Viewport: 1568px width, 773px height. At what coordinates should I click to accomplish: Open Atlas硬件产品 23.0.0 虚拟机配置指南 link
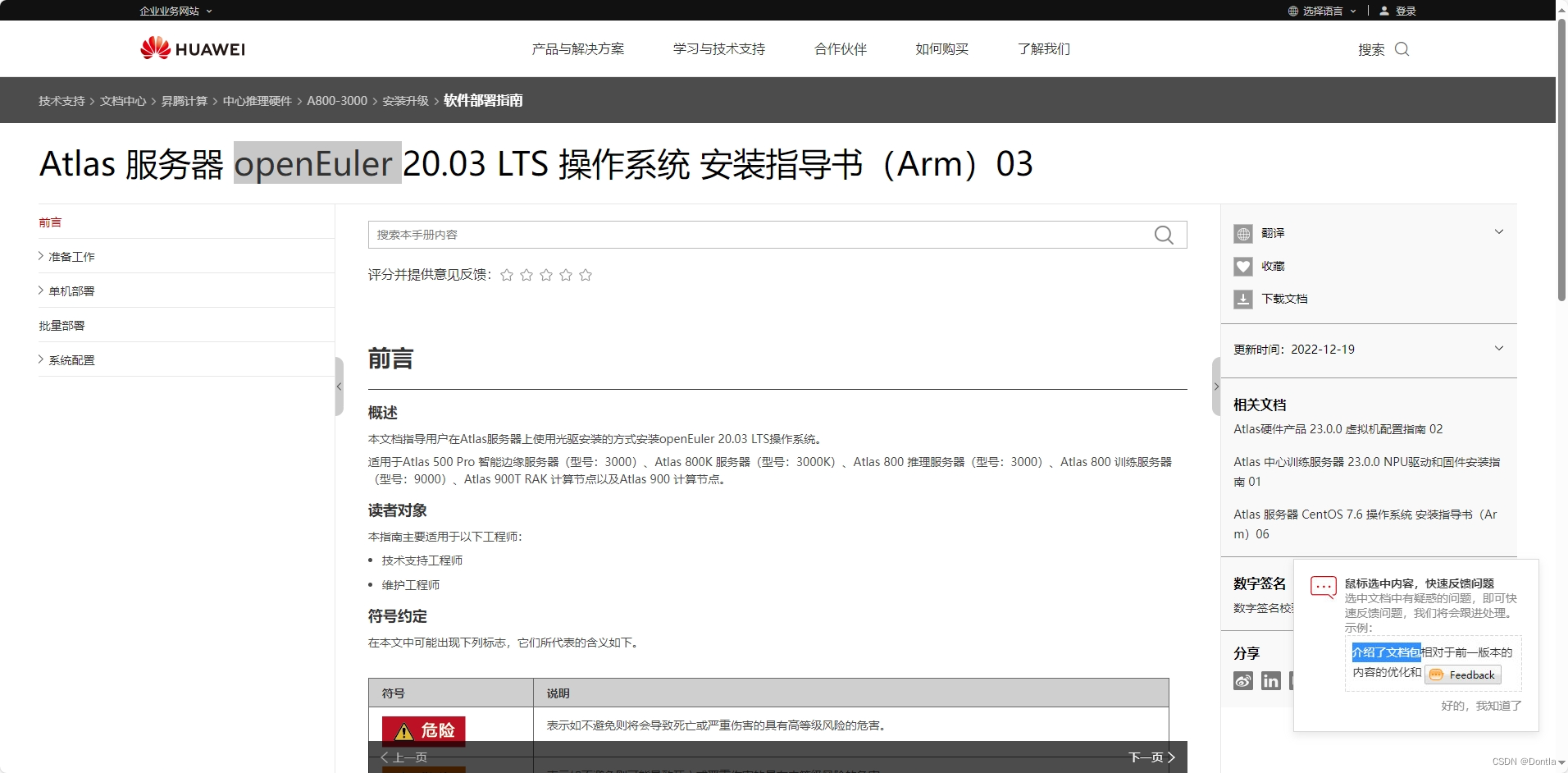pos(1338,429)
